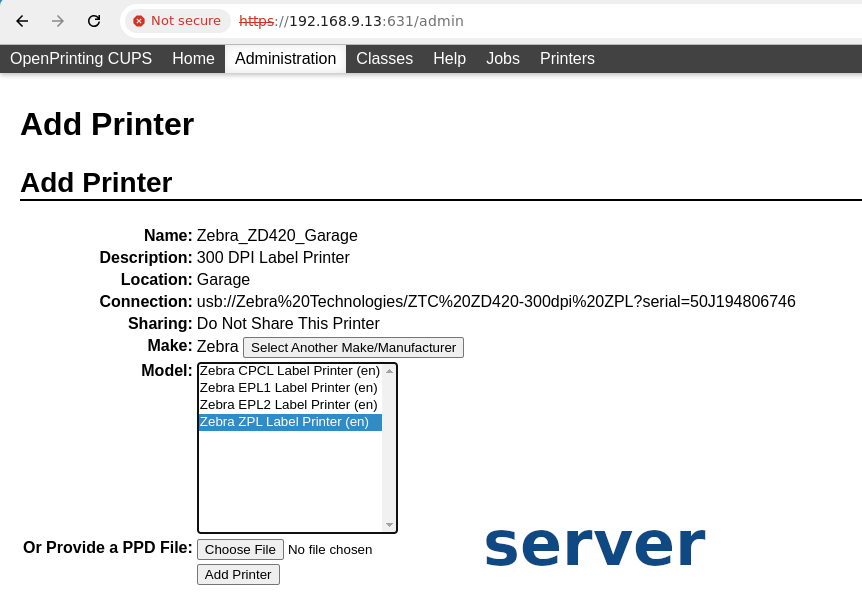This screenshot has height=610, width=862.
Task: Click Select Another Make/Manufacturer button
Action: coord(353,348)
